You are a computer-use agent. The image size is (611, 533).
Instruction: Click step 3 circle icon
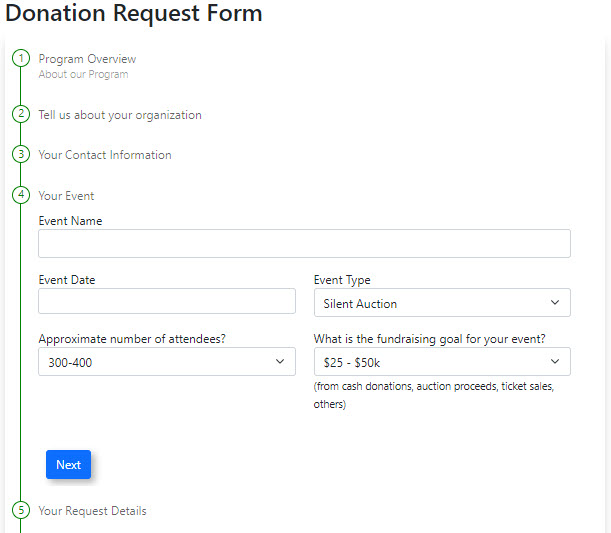(x=21, y=155)
